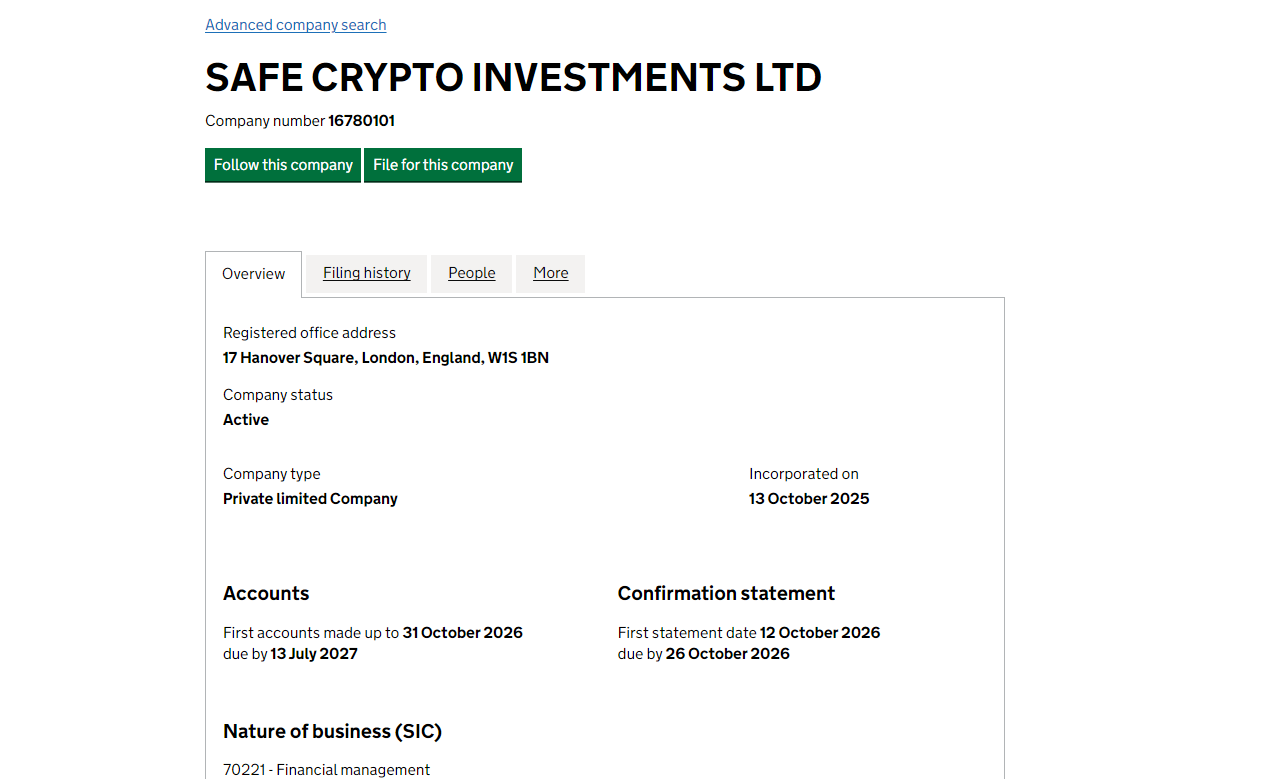The height and width of the screenshot is (779, 1279).
Task: Open the People tab
Action: (x=471, y=273)
